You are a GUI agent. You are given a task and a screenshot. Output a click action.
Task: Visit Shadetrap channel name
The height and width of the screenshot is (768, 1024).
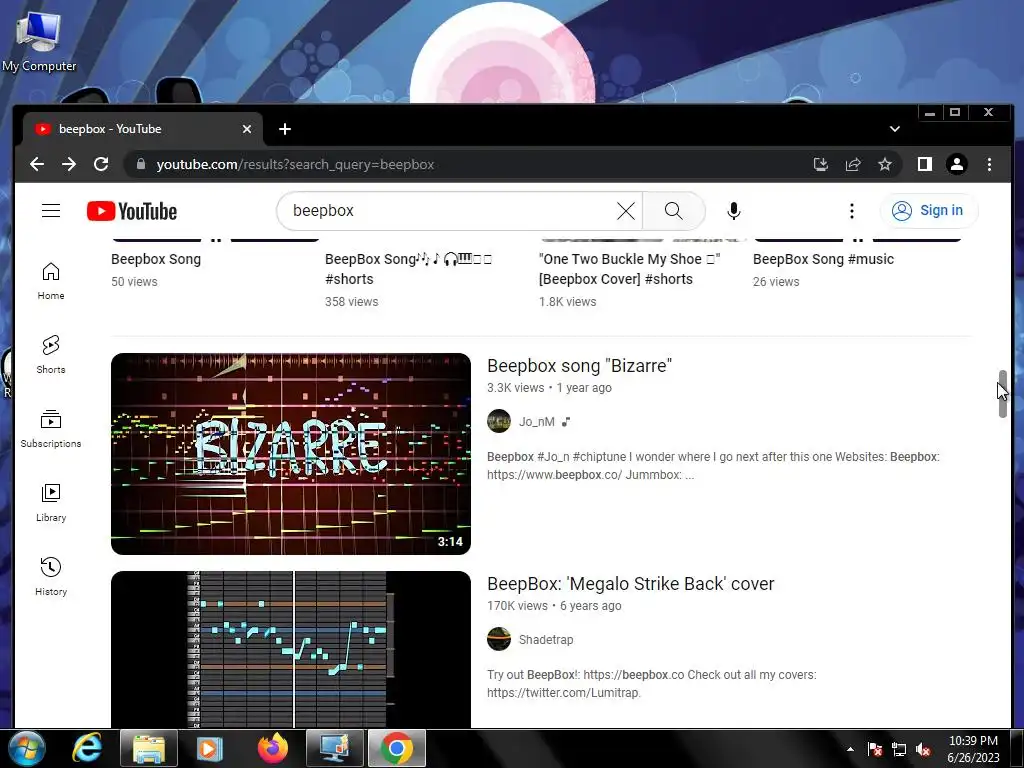click(546, 640)
